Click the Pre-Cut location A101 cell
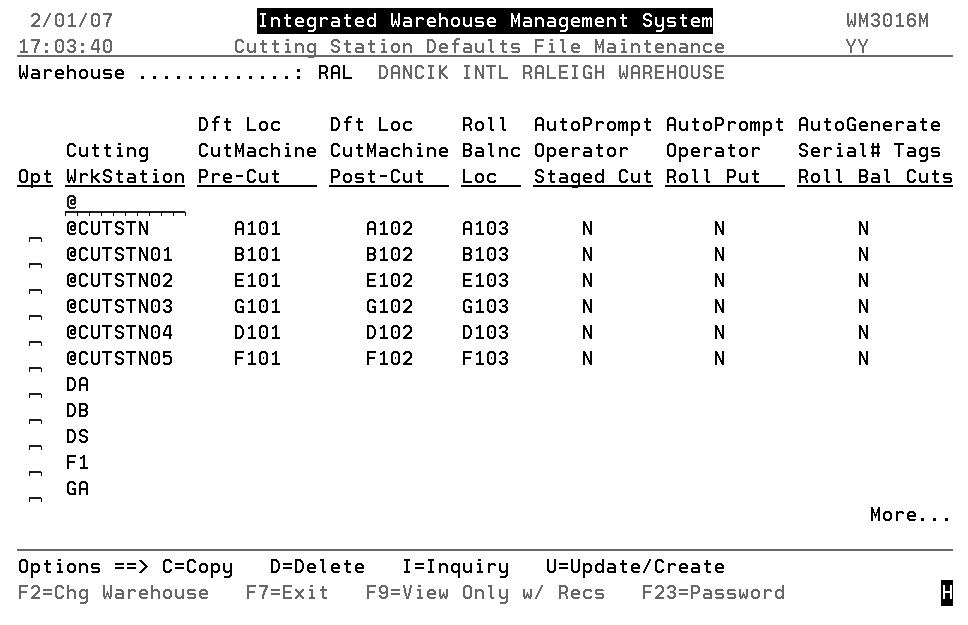 coord(257,229)
